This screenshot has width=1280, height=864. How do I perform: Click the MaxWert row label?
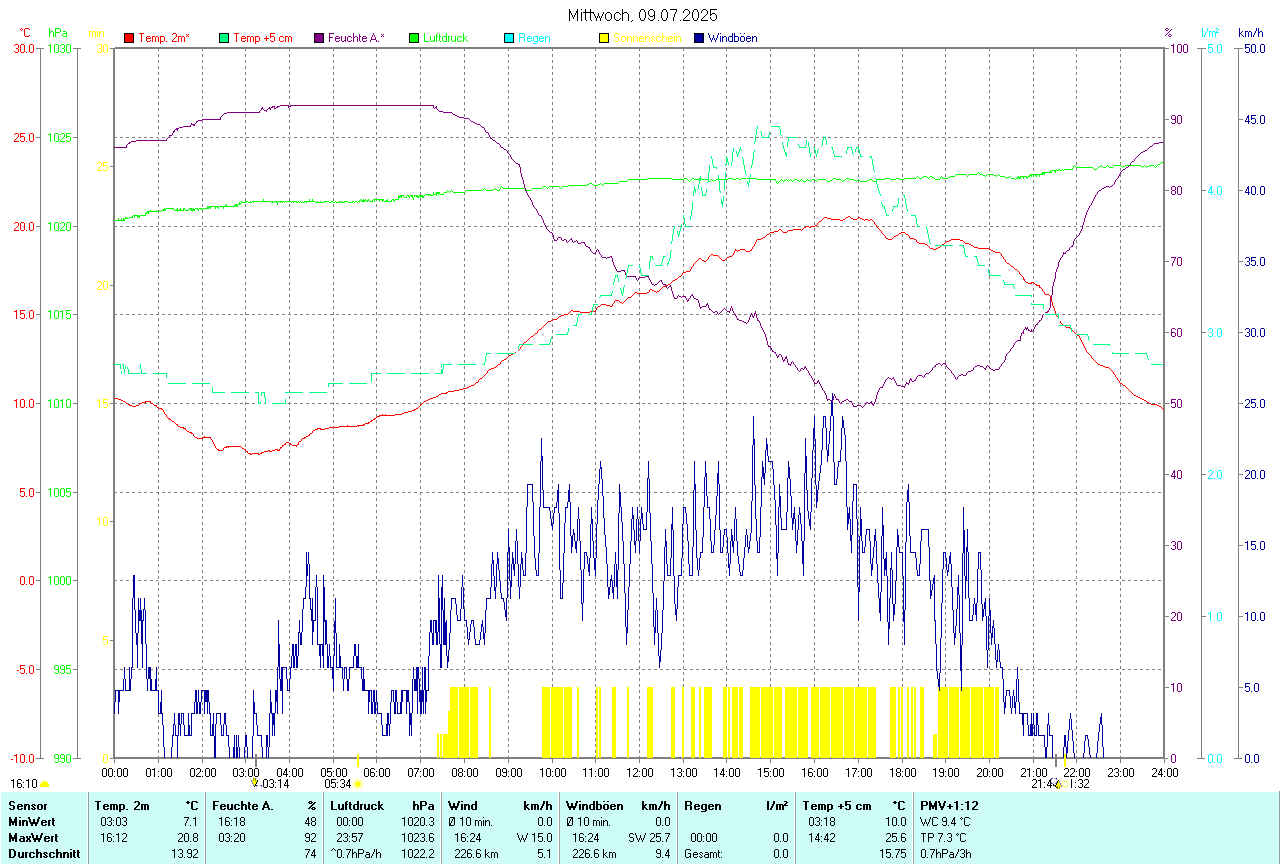[x=34, y=837]
